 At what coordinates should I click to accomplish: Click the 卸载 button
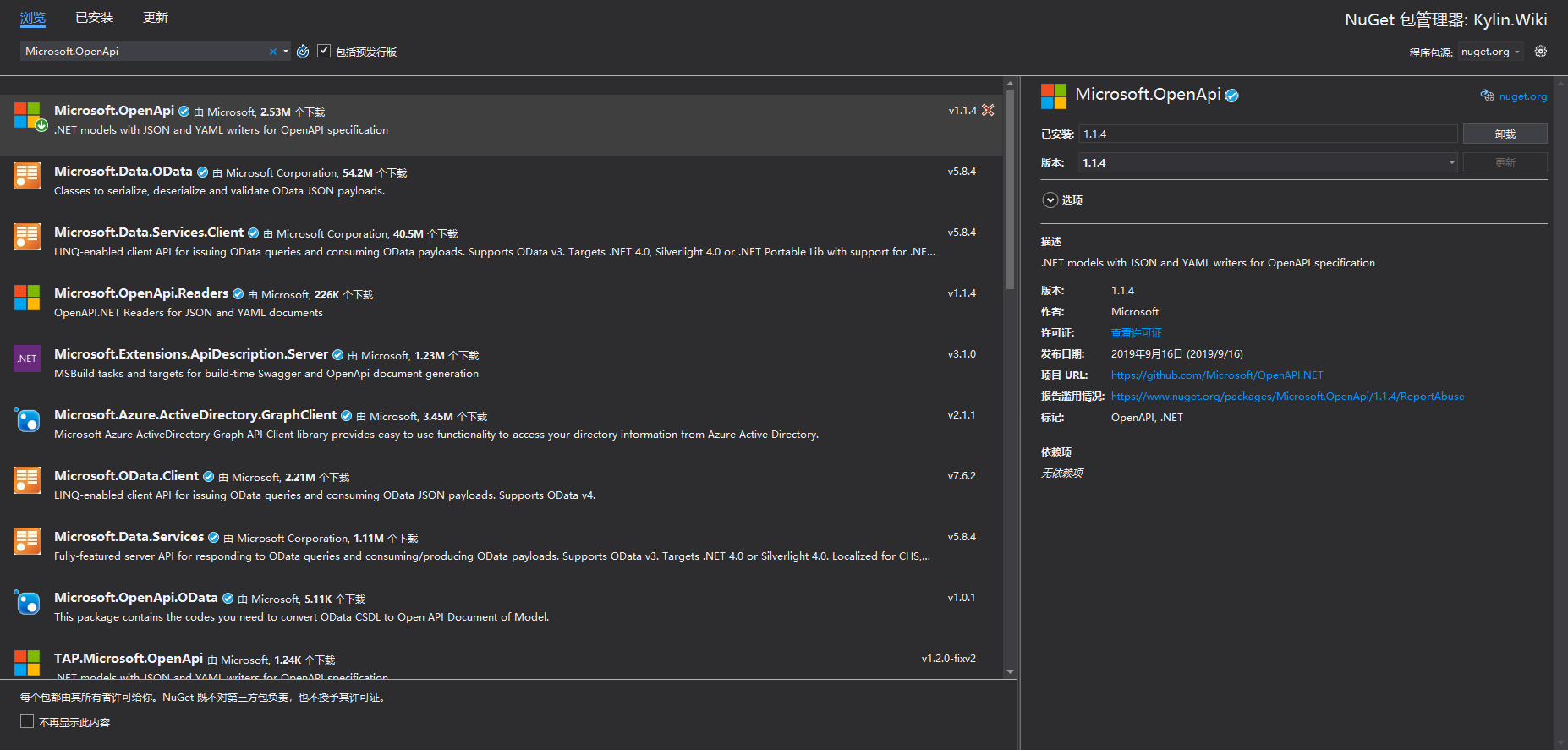click(x=1505, y=134)
